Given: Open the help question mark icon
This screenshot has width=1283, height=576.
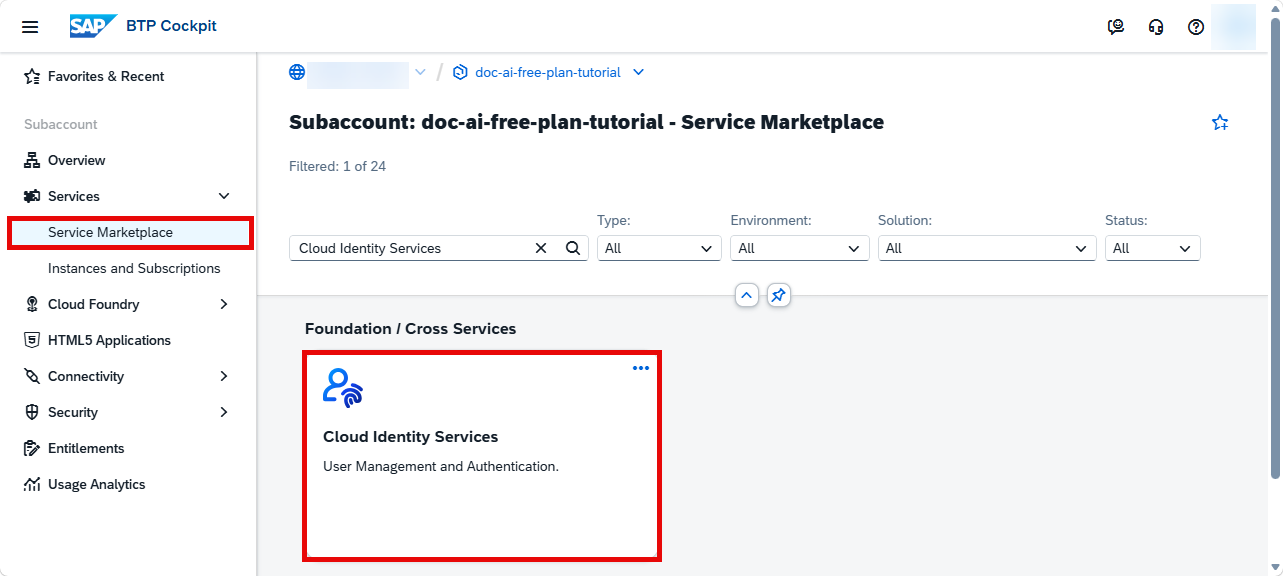Looking at the screenshot, I should [1196, 27].
